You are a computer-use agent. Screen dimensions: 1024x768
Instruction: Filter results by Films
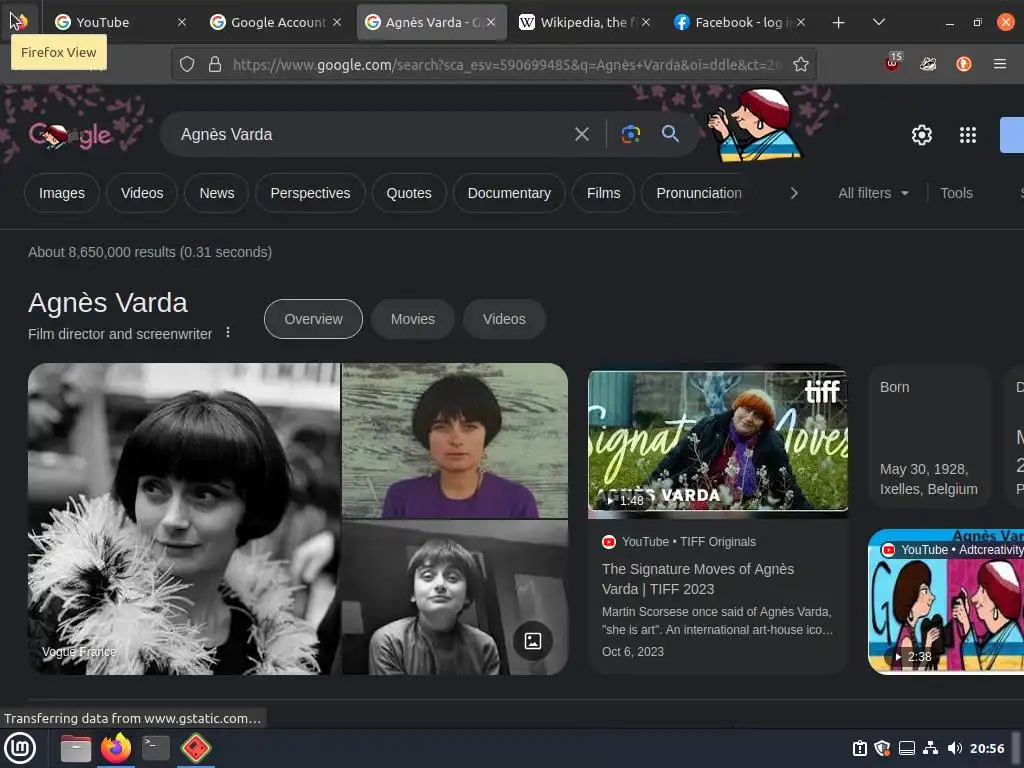(603, 193)
